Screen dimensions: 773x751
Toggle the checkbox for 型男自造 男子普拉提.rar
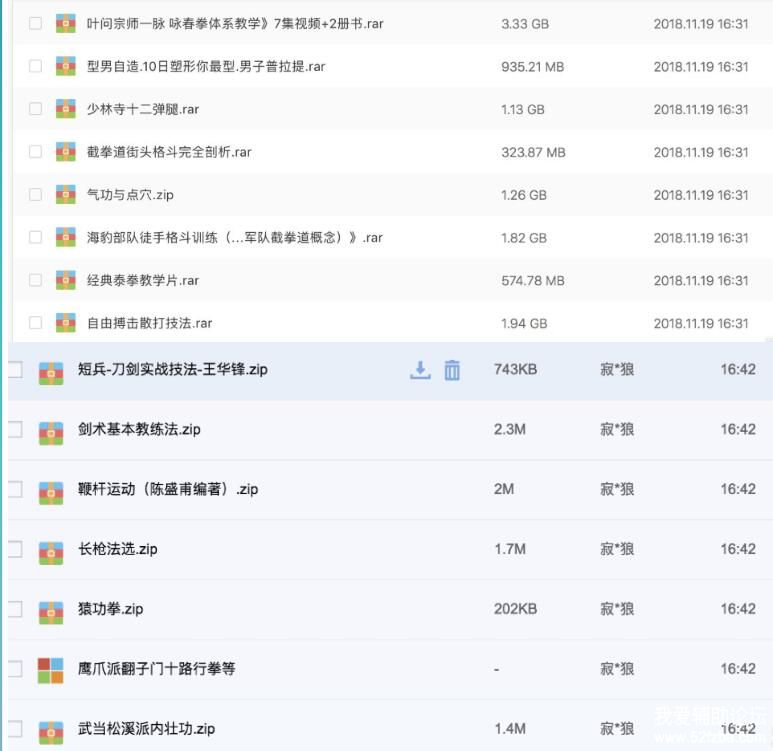pyautogui.click(x=36, y=66)
